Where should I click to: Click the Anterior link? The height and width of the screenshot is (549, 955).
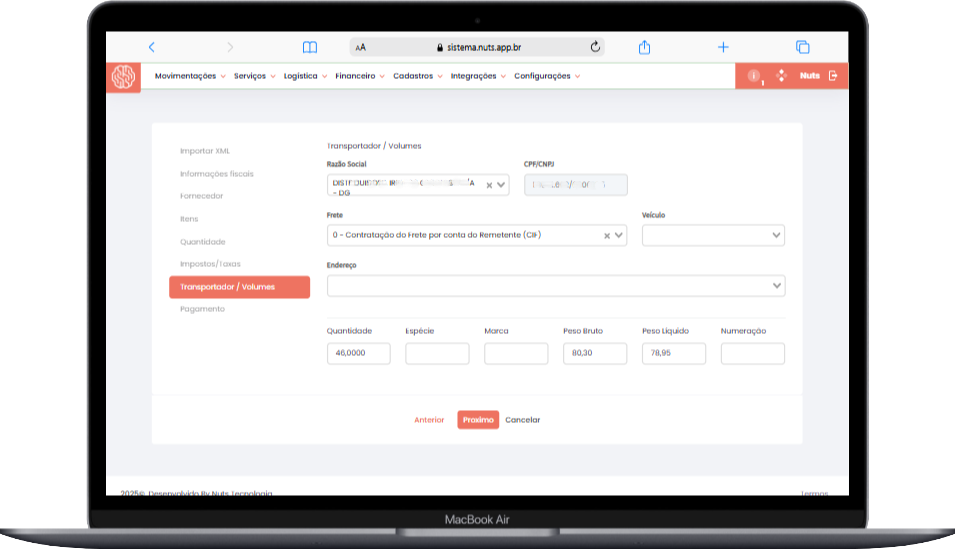[429, 420]
